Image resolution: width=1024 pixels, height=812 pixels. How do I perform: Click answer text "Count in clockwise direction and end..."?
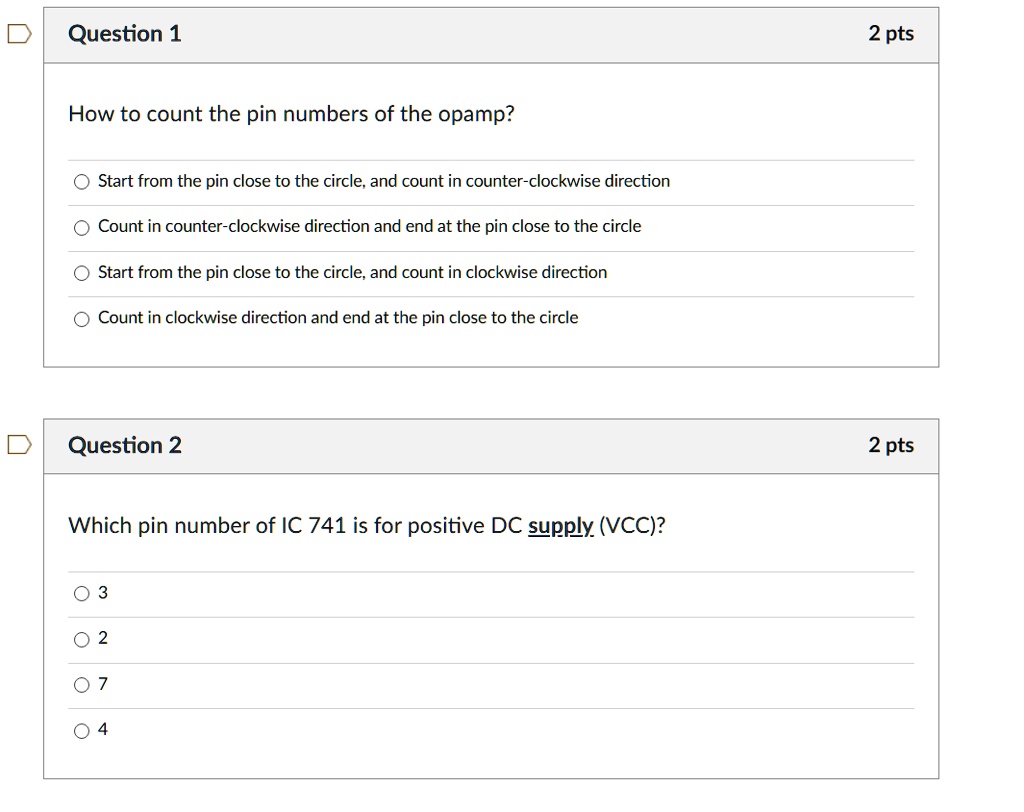pos(338,318)
